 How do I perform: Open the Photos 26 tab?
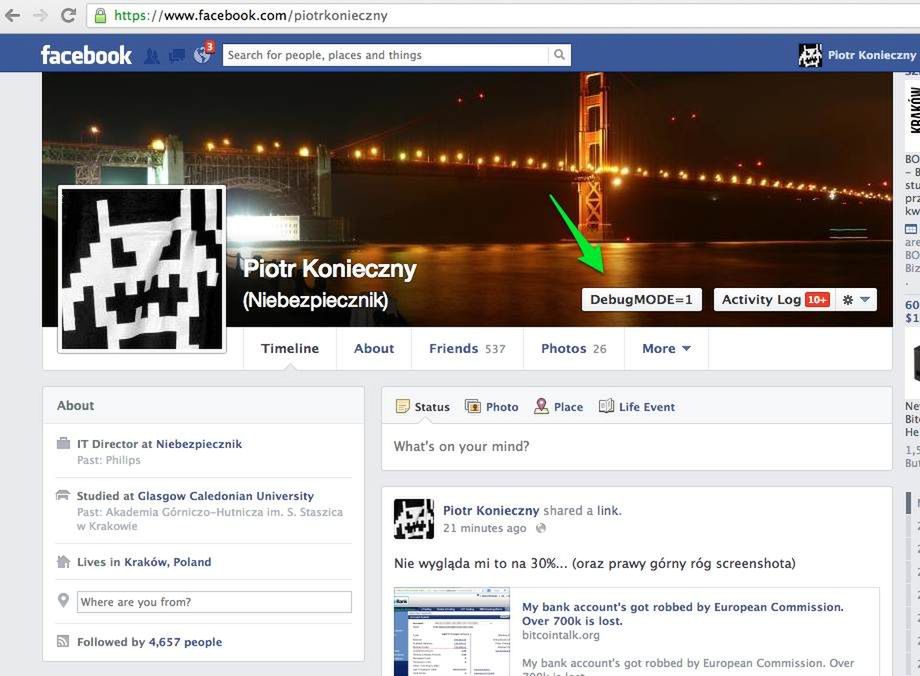point(573,349)
